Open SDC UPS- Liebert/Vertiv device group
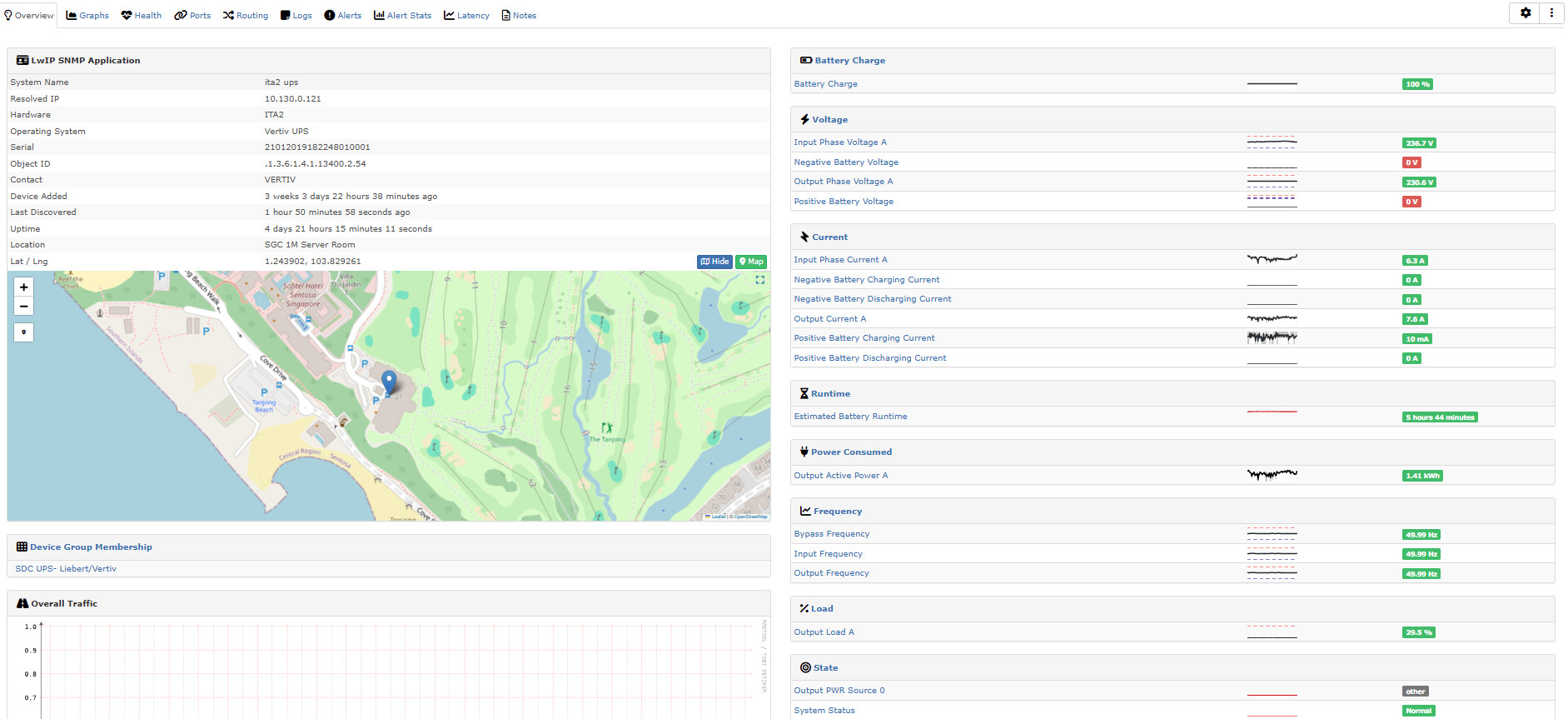Image resolution: width=1568 pixels, height=719 pixels. [66, 569]
